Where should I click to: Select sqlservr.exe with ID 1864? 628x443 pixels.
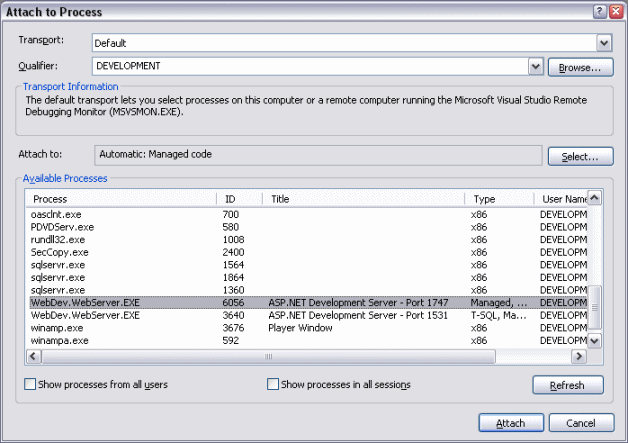pyautogui.click(x=308, y=278)
